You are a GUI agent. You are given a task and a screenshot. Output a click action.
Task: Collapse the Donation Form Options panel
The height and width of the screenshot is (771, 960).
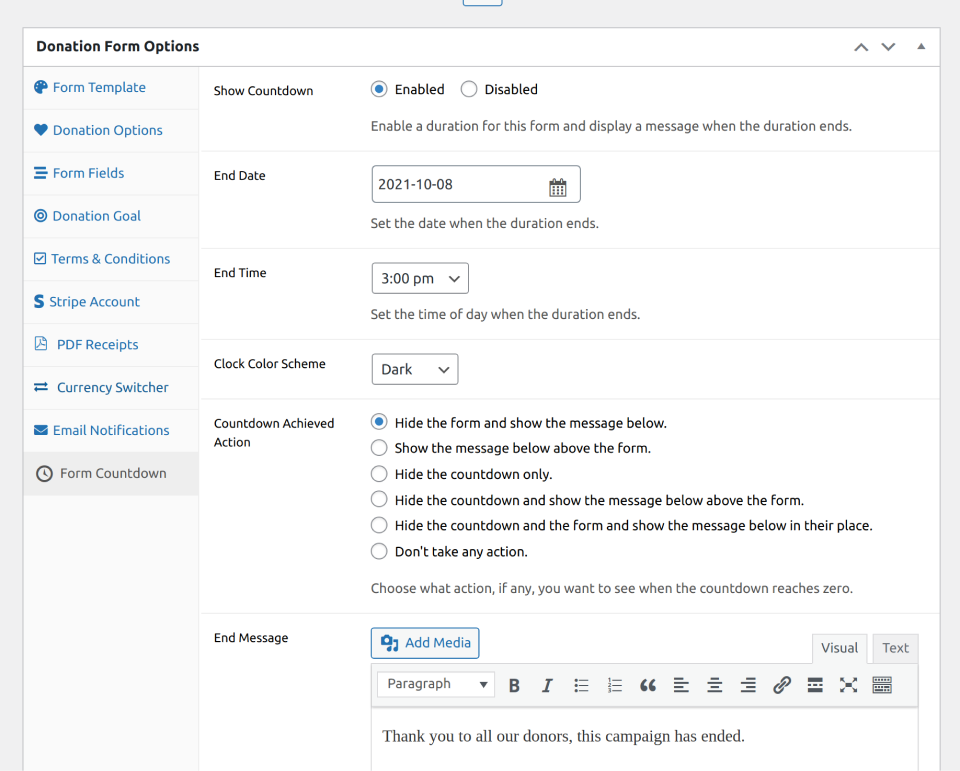pyautogui.click(x=921, y=47)
